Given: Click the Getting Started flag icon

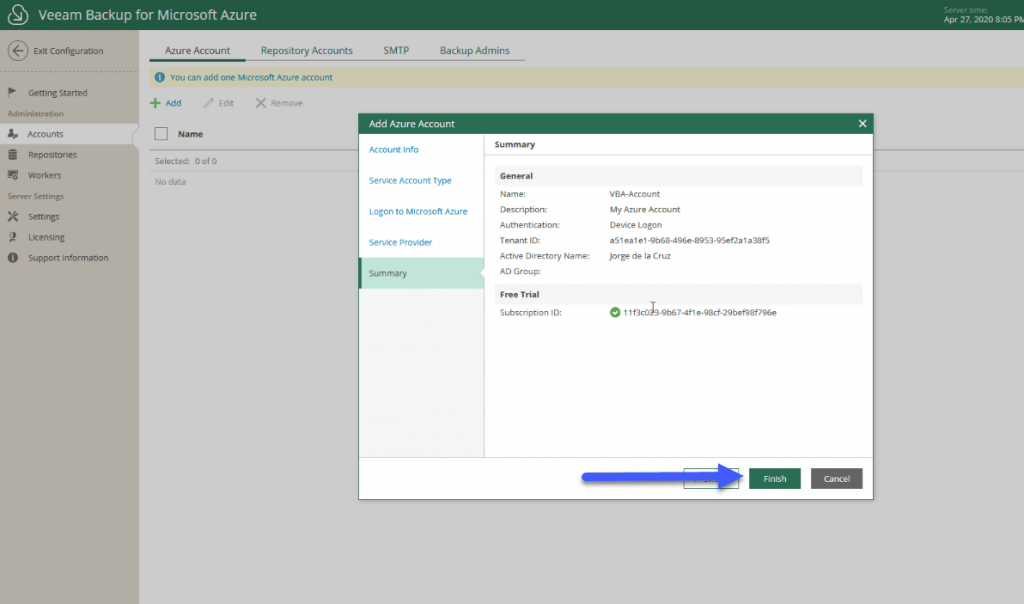Looking at the screenshot, I should (x=12, y=92).
